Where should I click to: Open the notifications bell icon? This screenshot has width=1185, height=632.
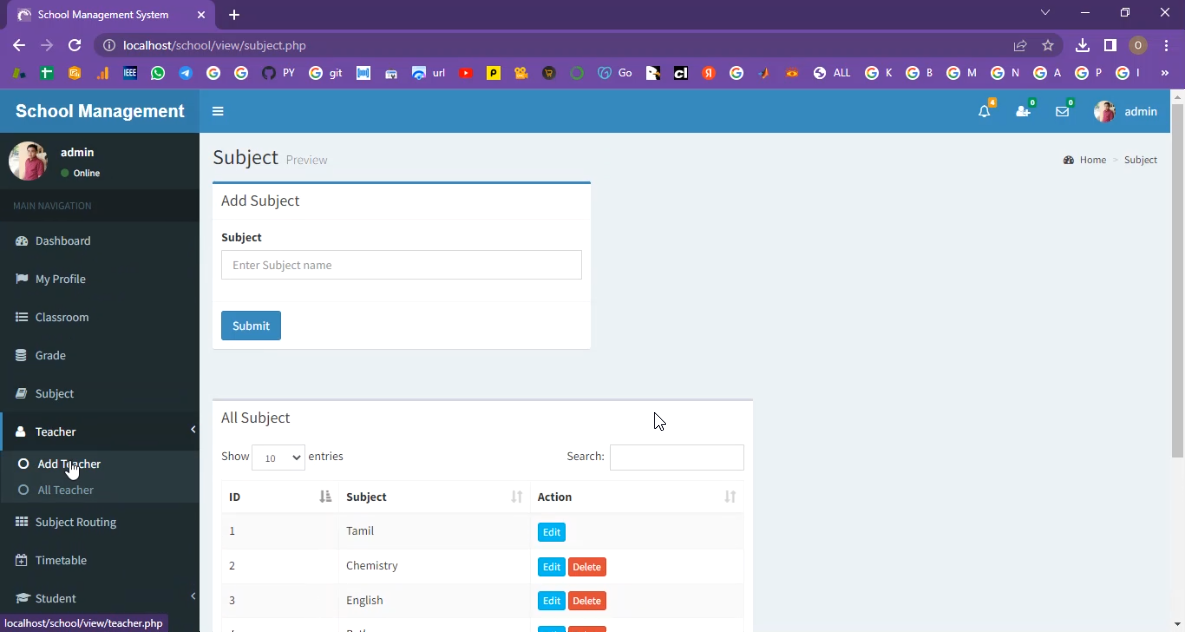pos(984,112)
